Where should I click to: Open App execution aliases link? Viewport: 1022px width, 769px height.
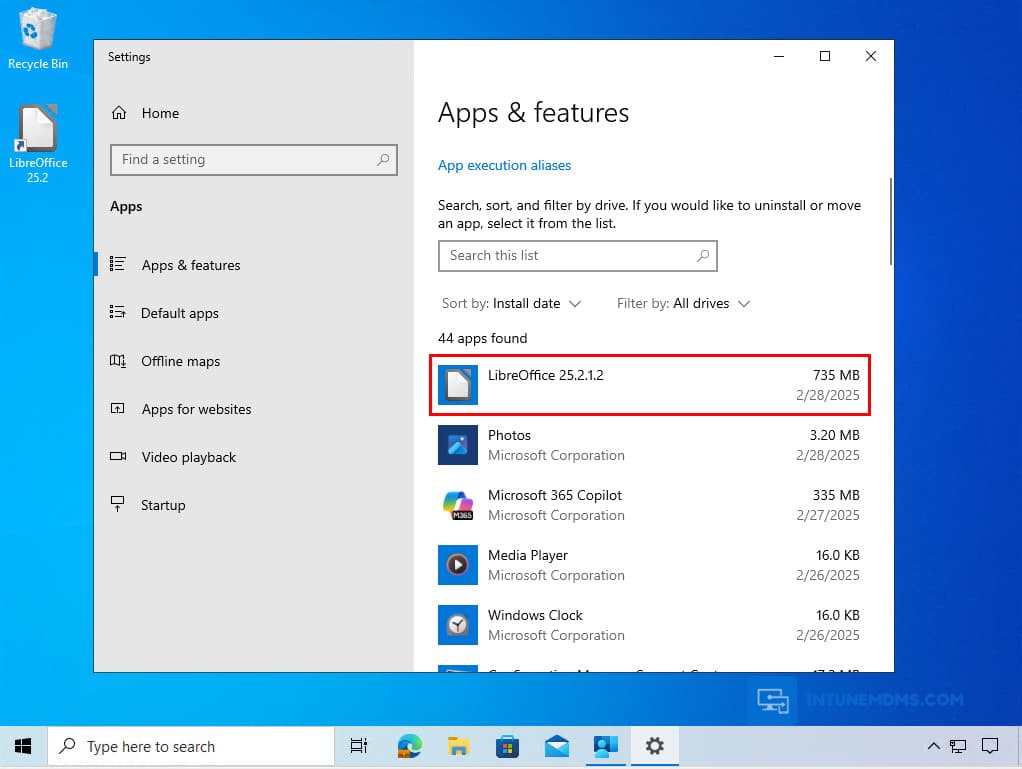pyautogui.click(x=505, y=165)
